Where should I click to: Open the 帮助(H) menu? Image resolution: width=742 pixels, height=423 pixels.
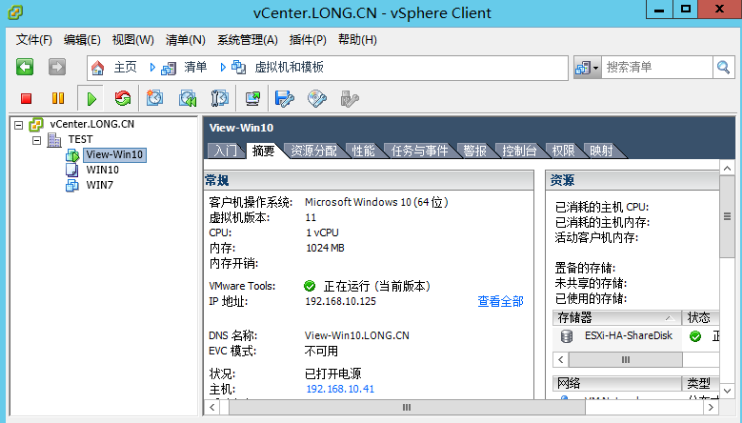coord(357,40)
